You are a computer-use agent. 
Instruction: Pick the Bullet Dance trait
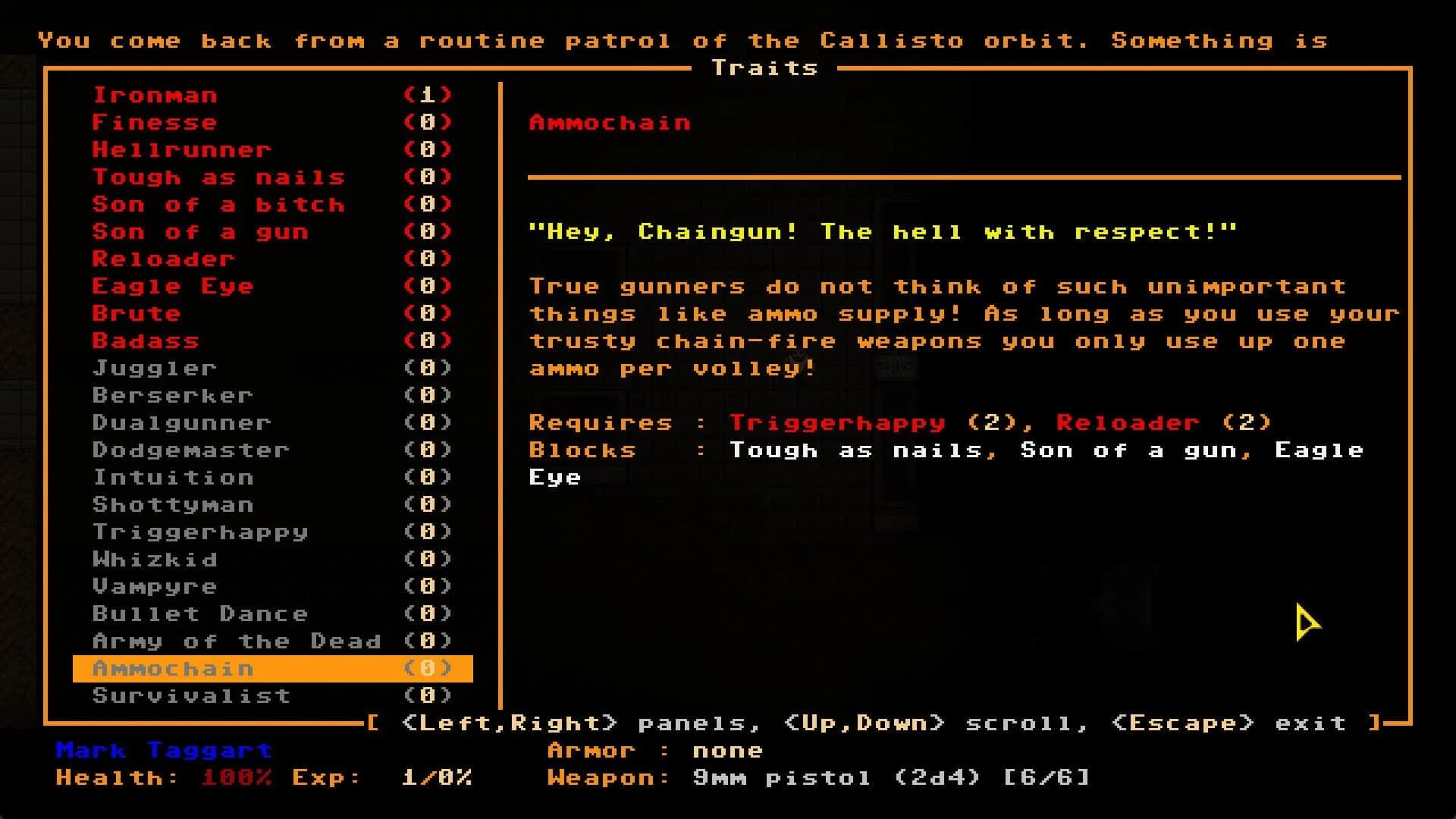click(x=199, y=613)
